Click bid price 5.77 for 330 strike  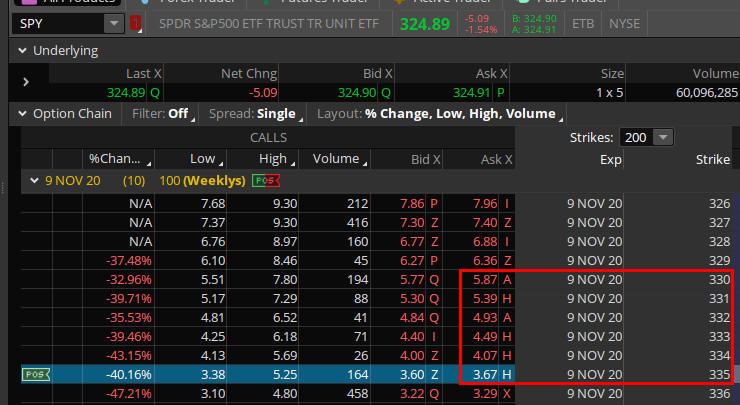coord(412,279)
